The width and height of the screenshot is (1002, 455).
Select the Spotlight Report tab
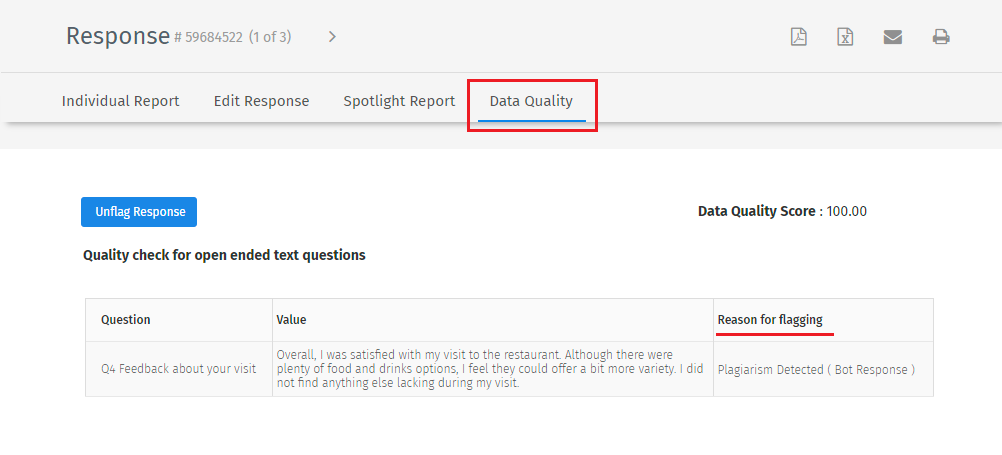point(399,101)
